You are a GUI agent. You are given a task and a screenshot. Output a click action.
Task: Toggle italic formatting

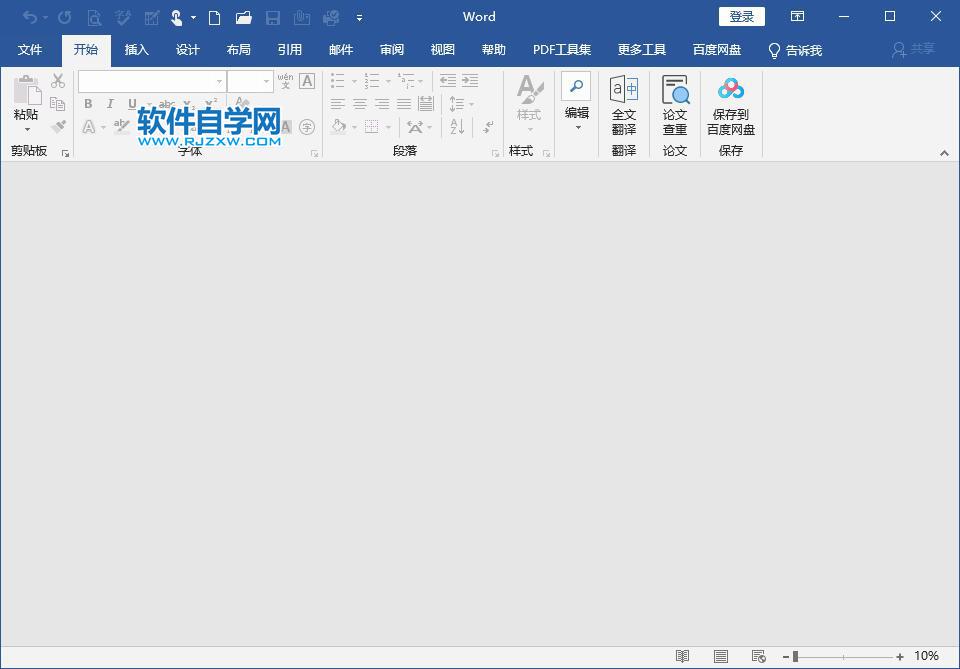tap(108, 103)
